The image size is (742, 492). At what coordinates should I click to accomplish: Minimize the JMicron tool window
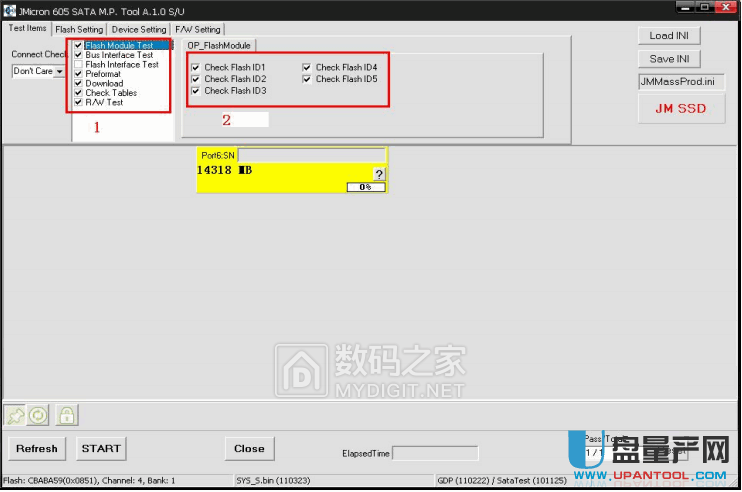685,8
